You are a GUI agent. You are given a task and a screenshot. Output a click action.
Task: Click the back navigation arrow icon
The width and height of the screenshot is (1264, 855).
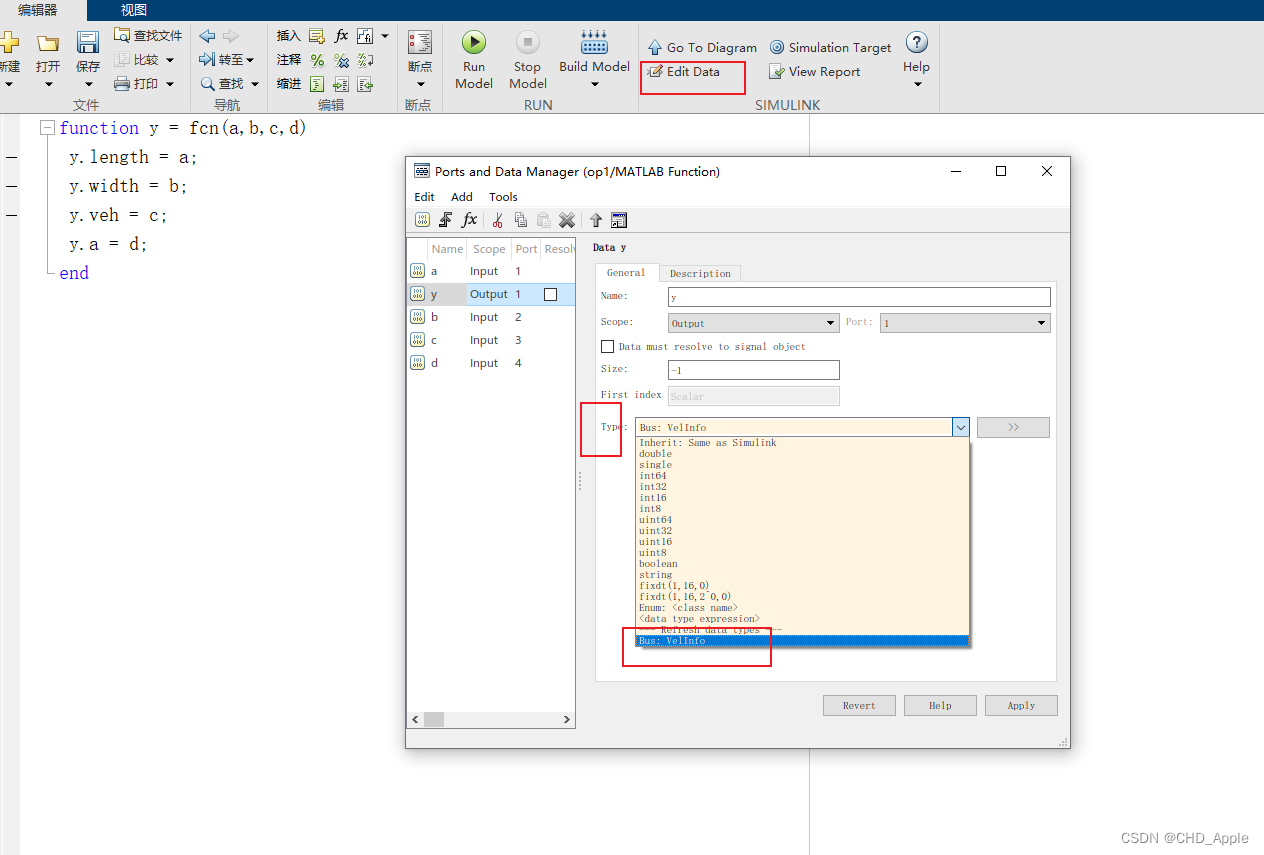207,36
